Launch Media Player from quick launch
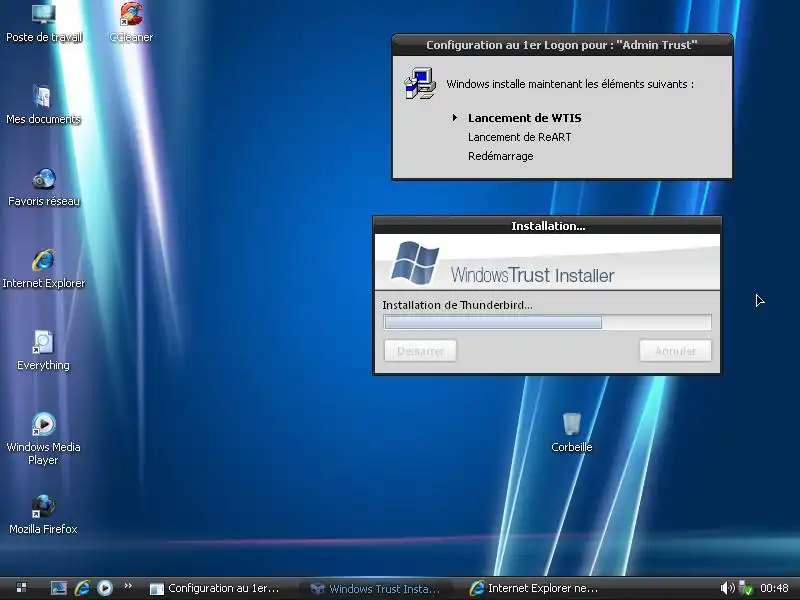The height and width of the screenshot is (600, 800). pyautogui.click(x=105, y=588)
